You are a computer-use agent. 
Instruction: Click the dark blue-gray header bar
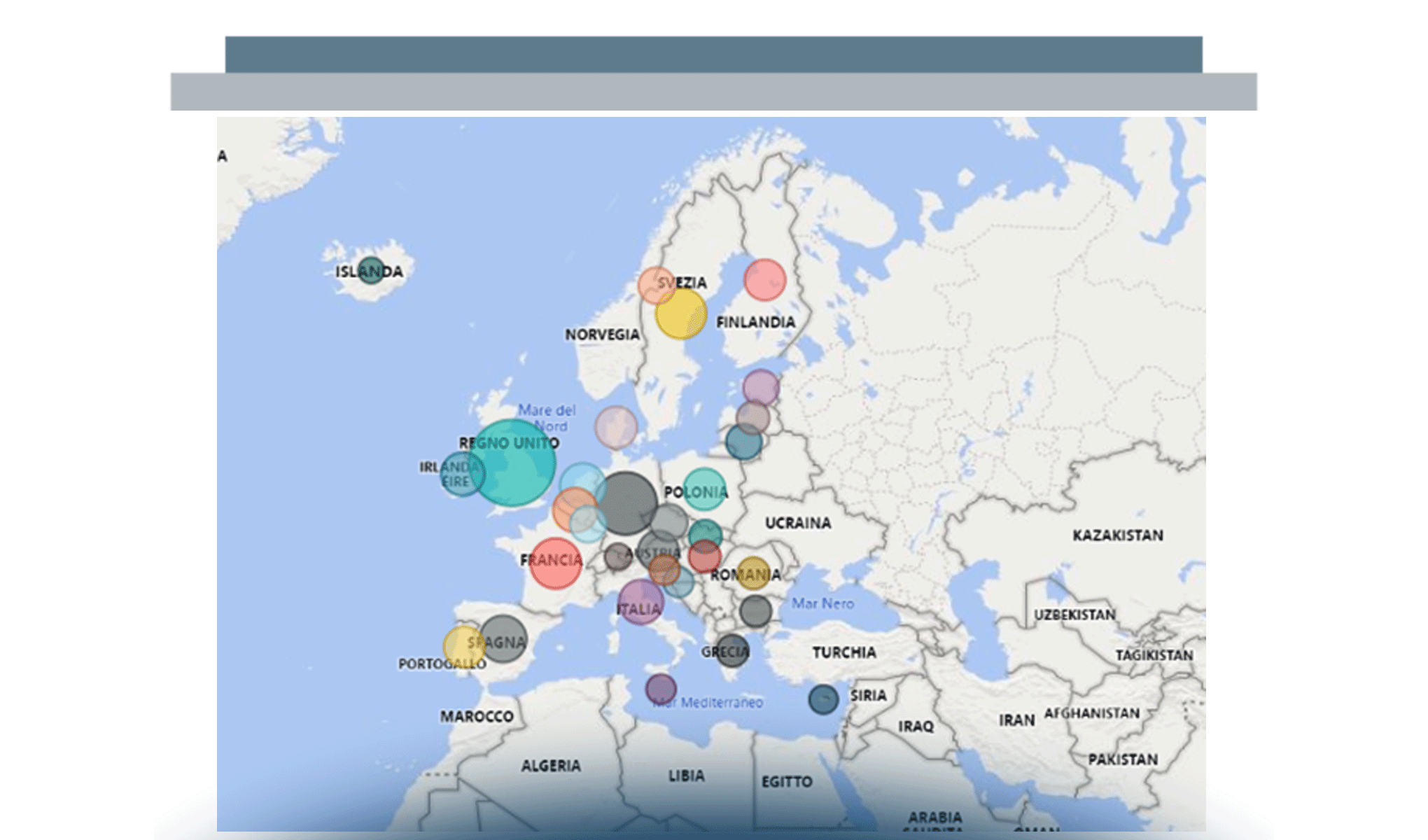coord(713,54)
